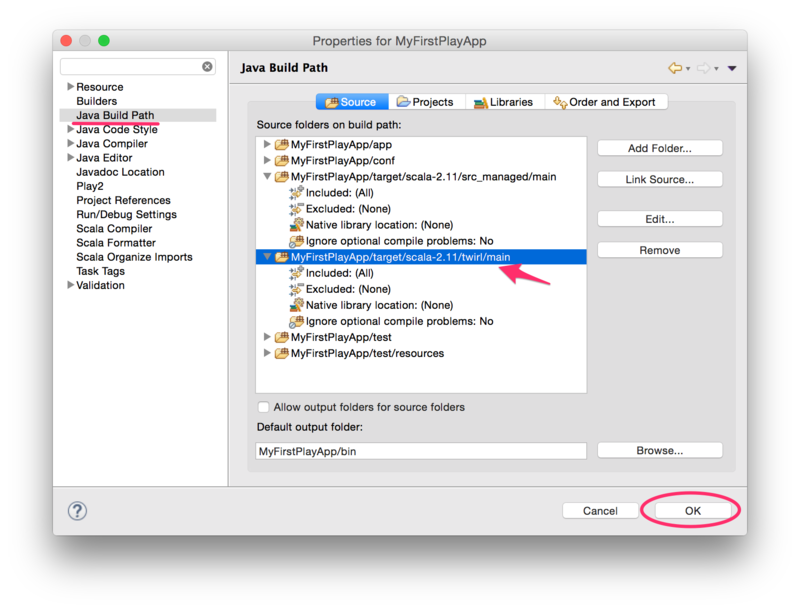Click the back navigation arrow icon
The image size is (800, 611).
[x=675, y=67]
